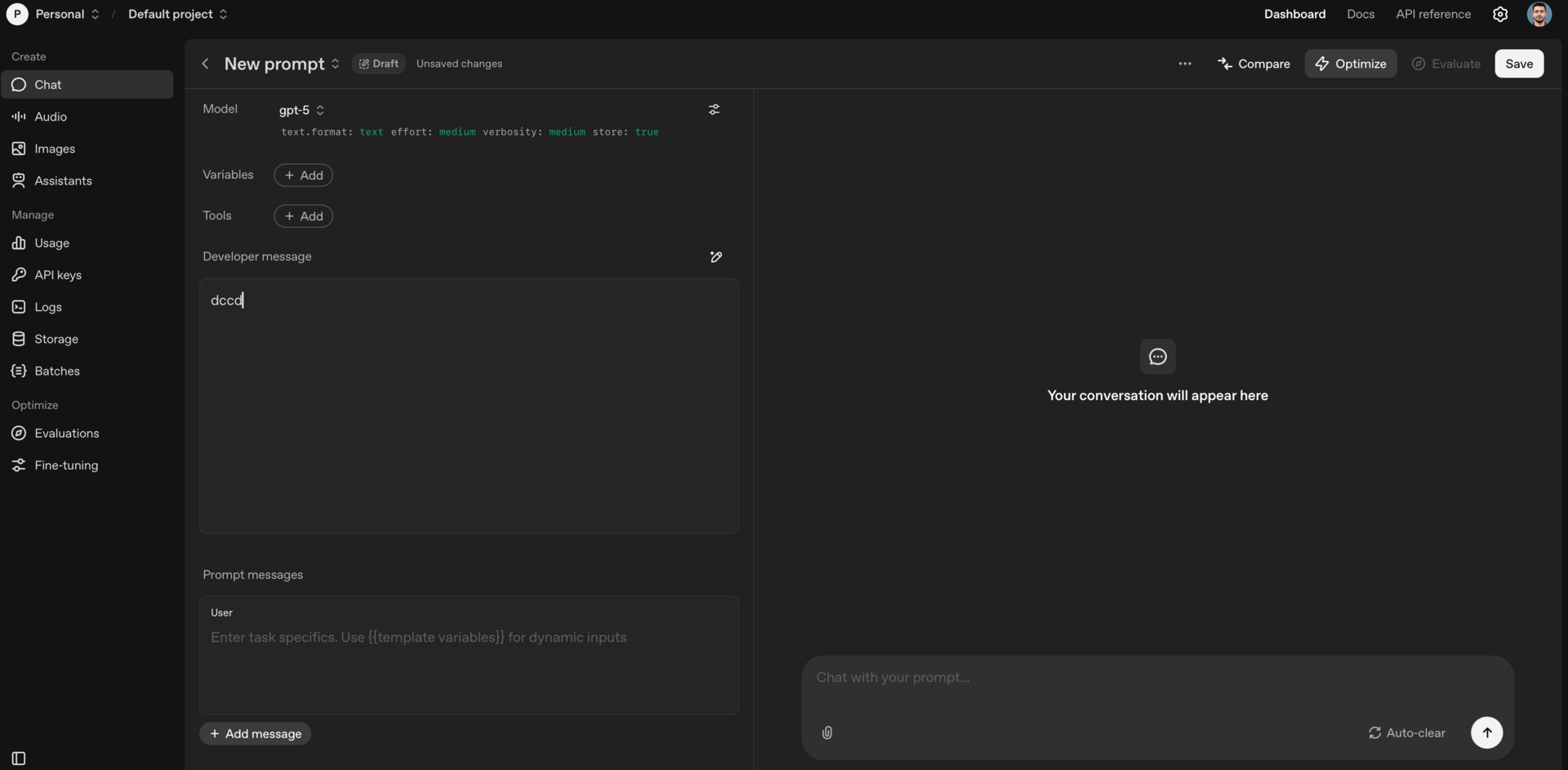Add a new tool
Image resolution: width=1568 pixels, height=770 pixels.
pos(303,216)
